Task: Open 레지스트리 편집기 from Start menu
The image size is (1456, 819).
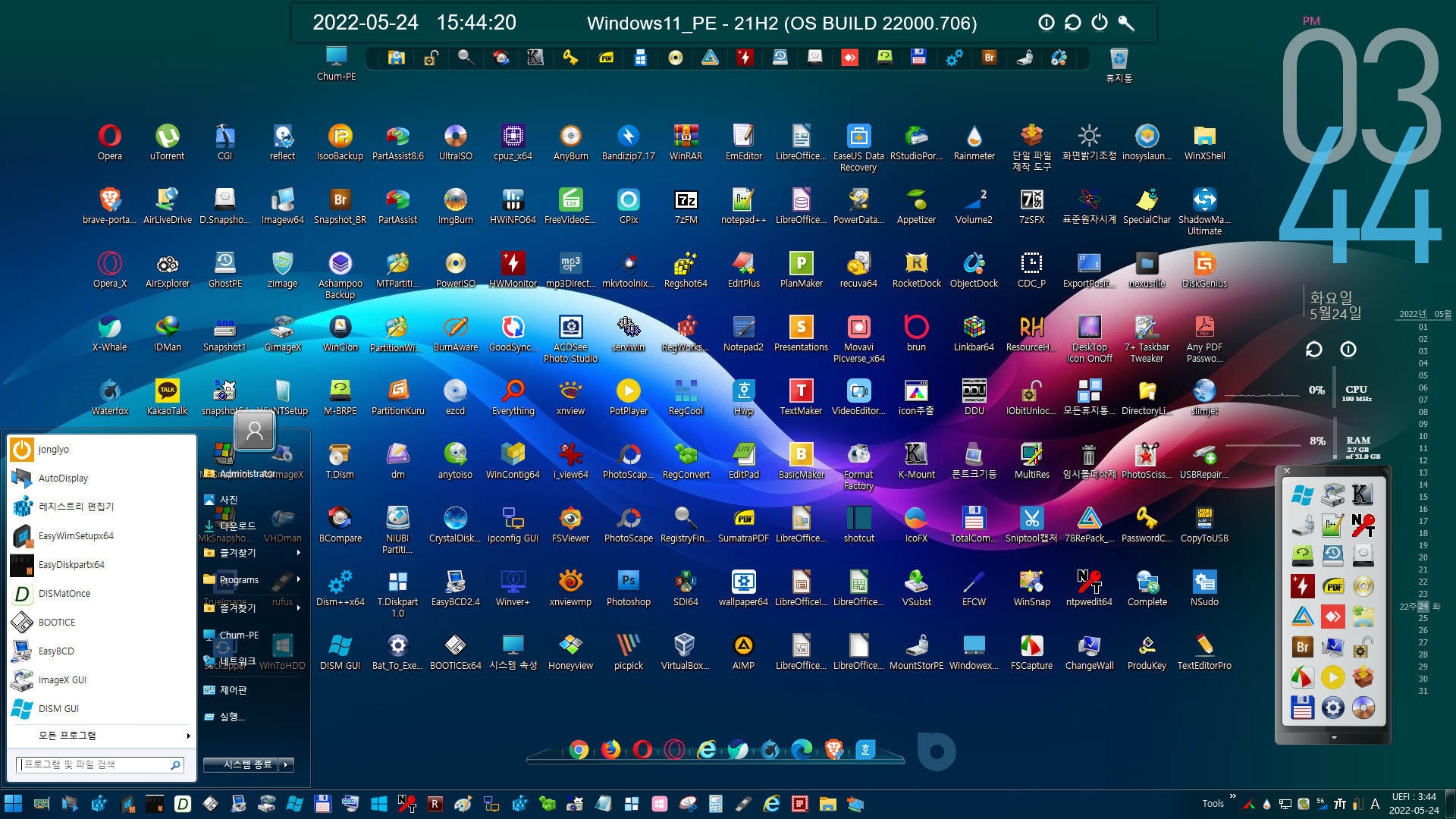Action: (x=102, y=507)
